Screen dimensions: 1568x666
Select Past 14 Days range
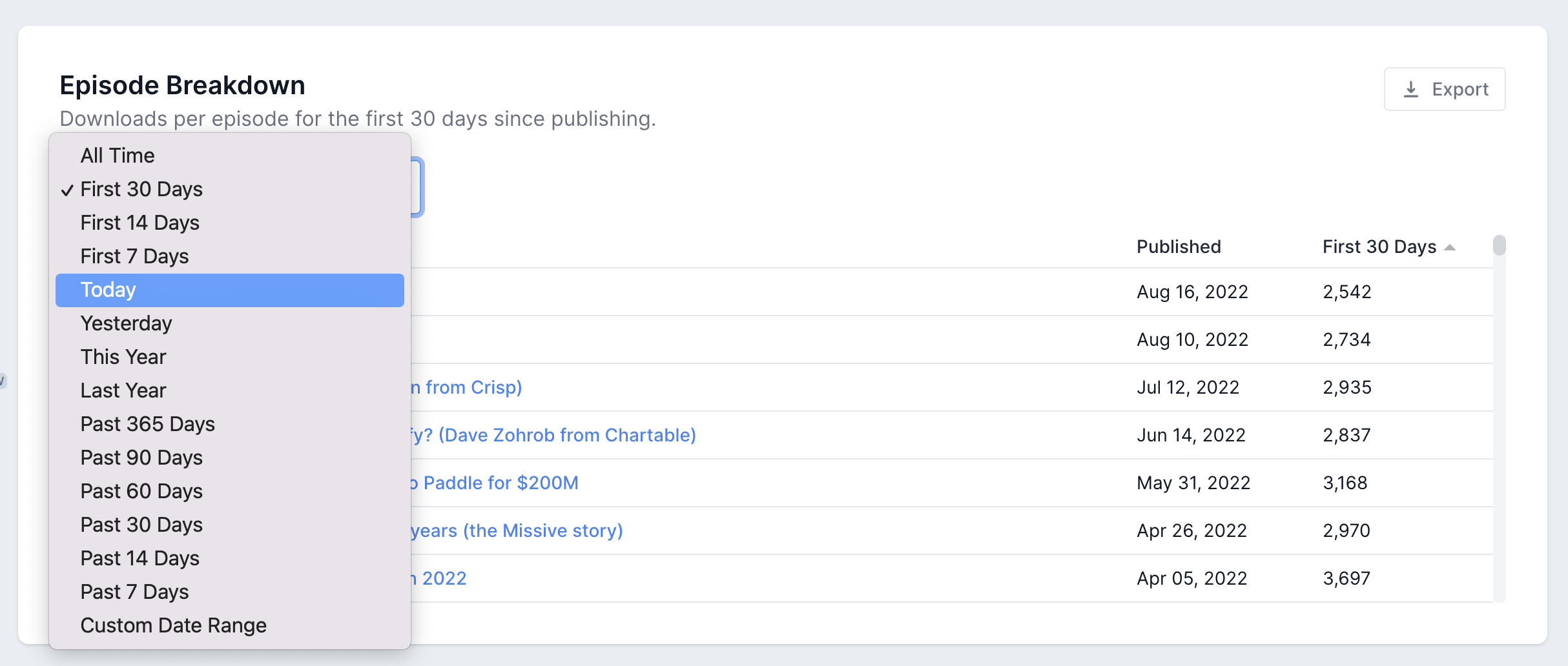tap(139, 558)
